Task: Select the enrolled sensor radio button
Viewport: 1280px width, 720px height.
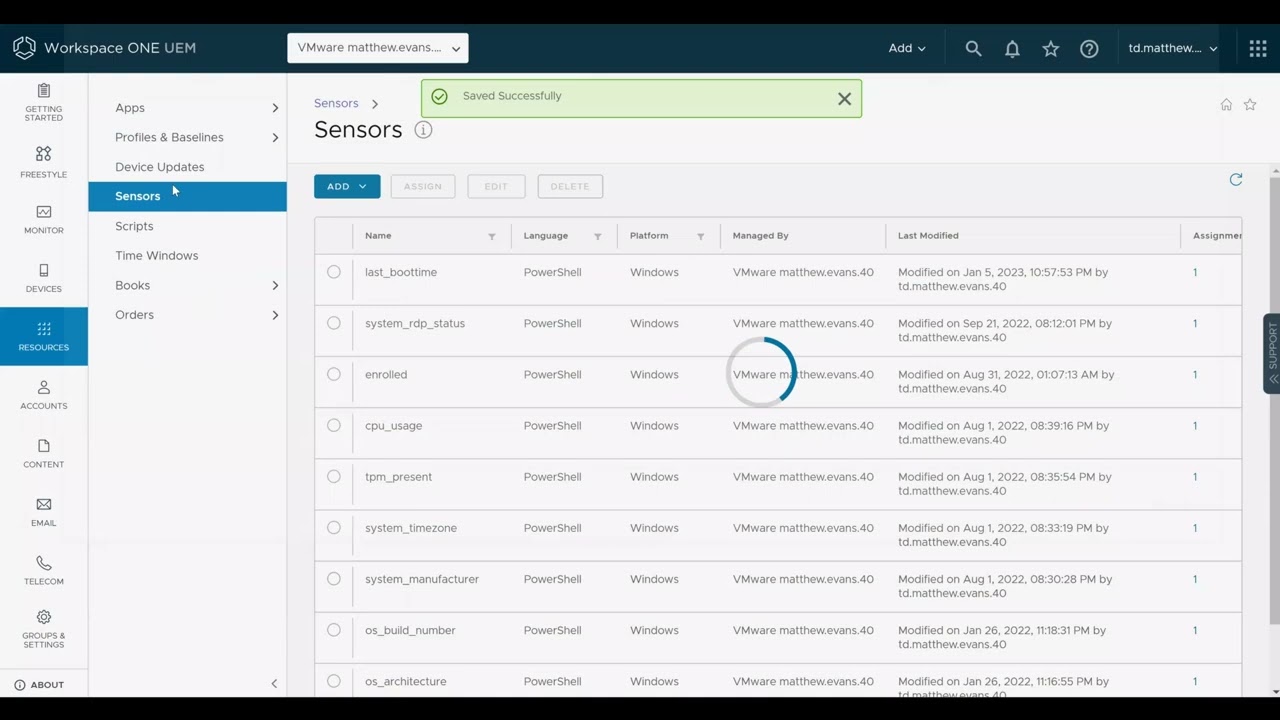Action: (334, 374)
